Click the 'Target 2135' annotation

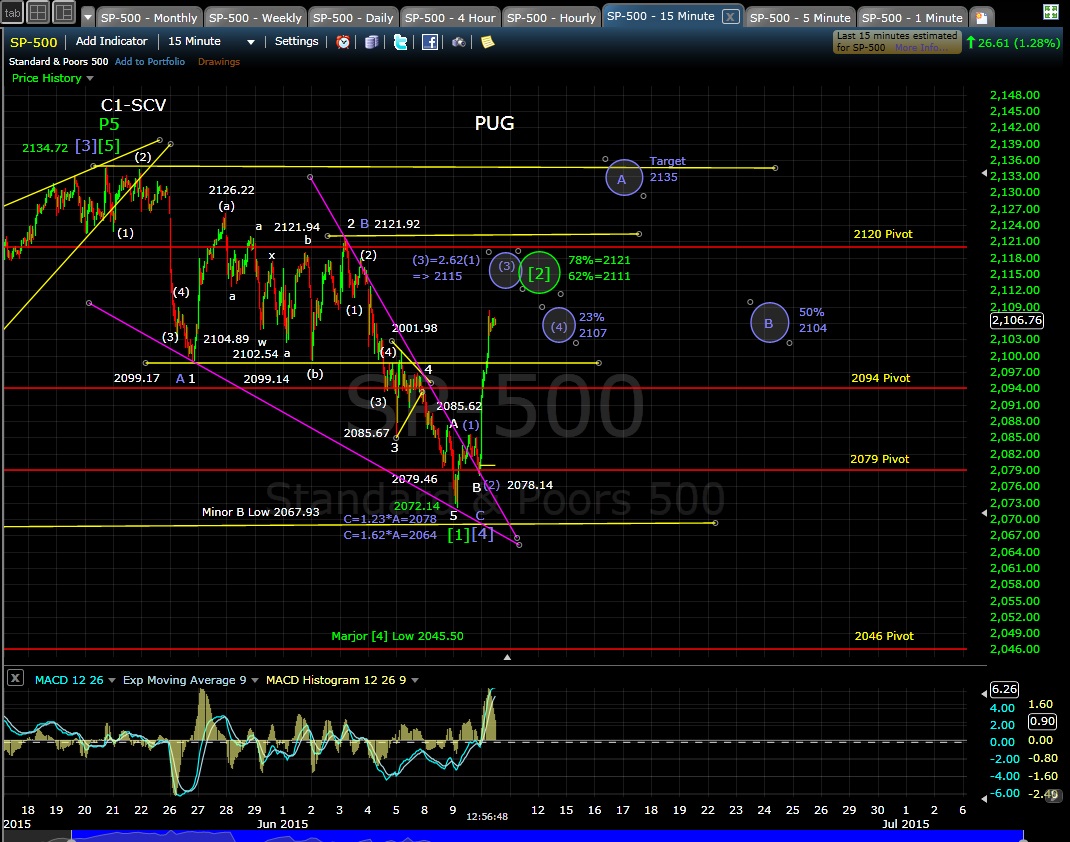[667, 169]
